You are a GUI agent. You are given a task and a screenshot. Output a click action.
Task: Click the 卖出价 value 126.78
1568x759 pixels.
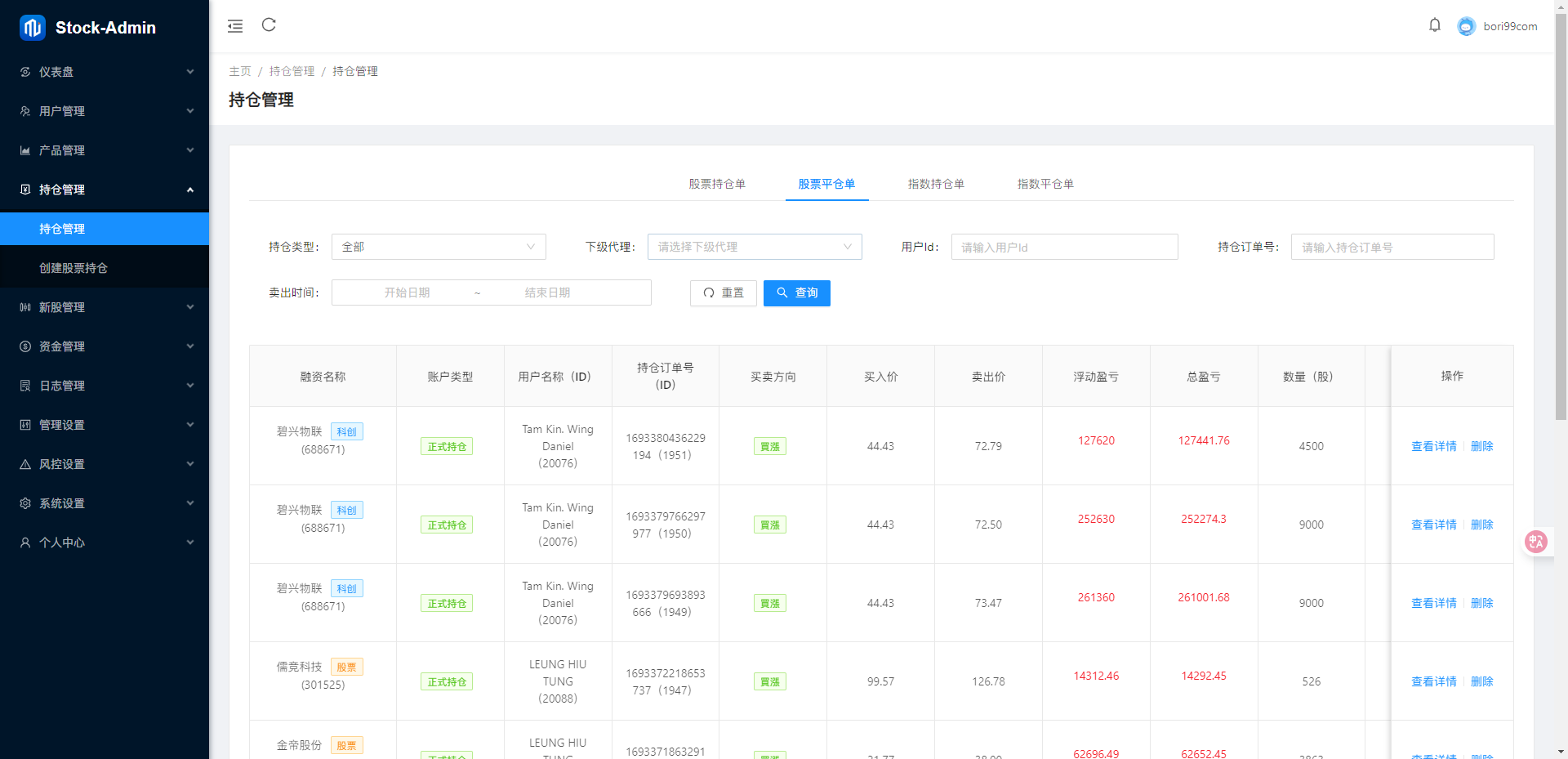pos(988,681)
